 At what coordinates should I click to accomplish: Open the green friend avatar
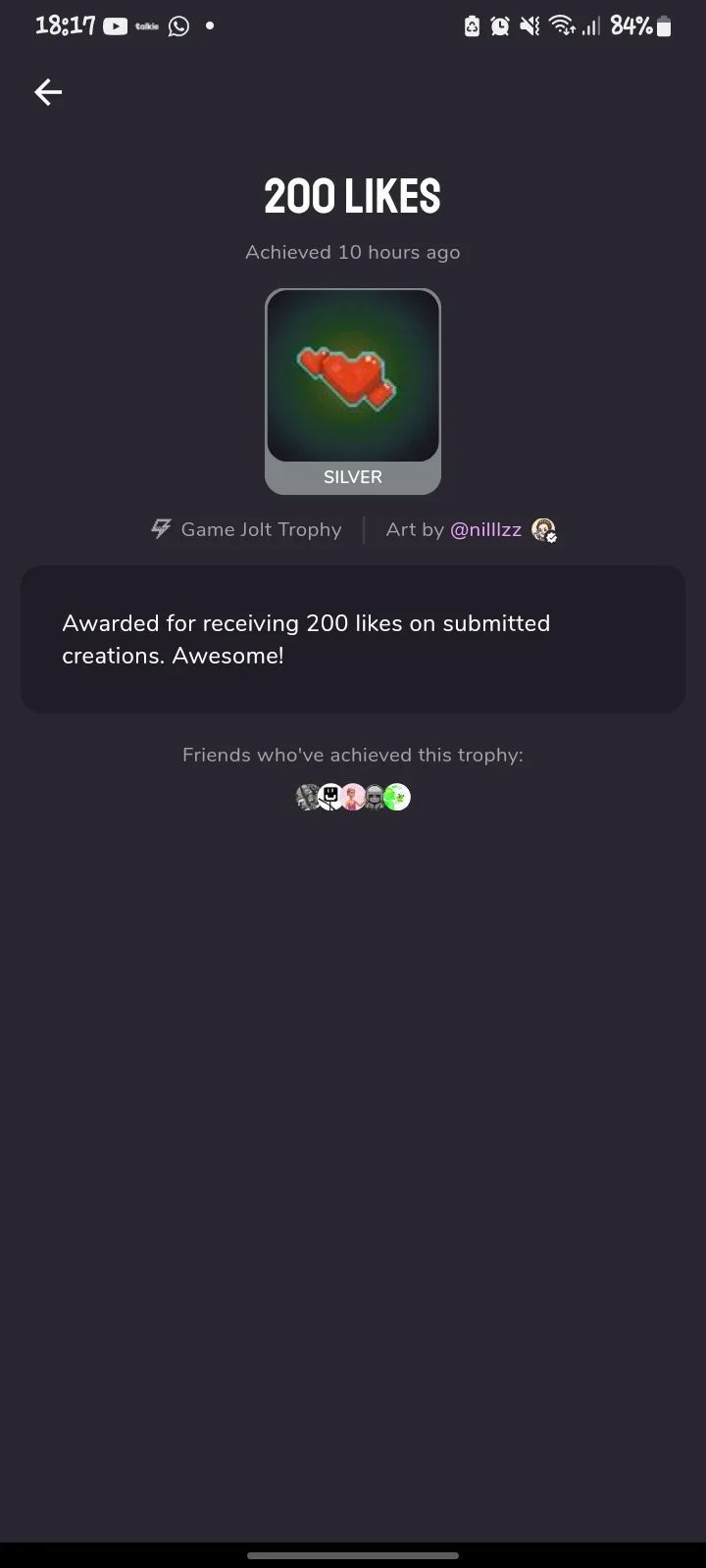pos(397,798)
